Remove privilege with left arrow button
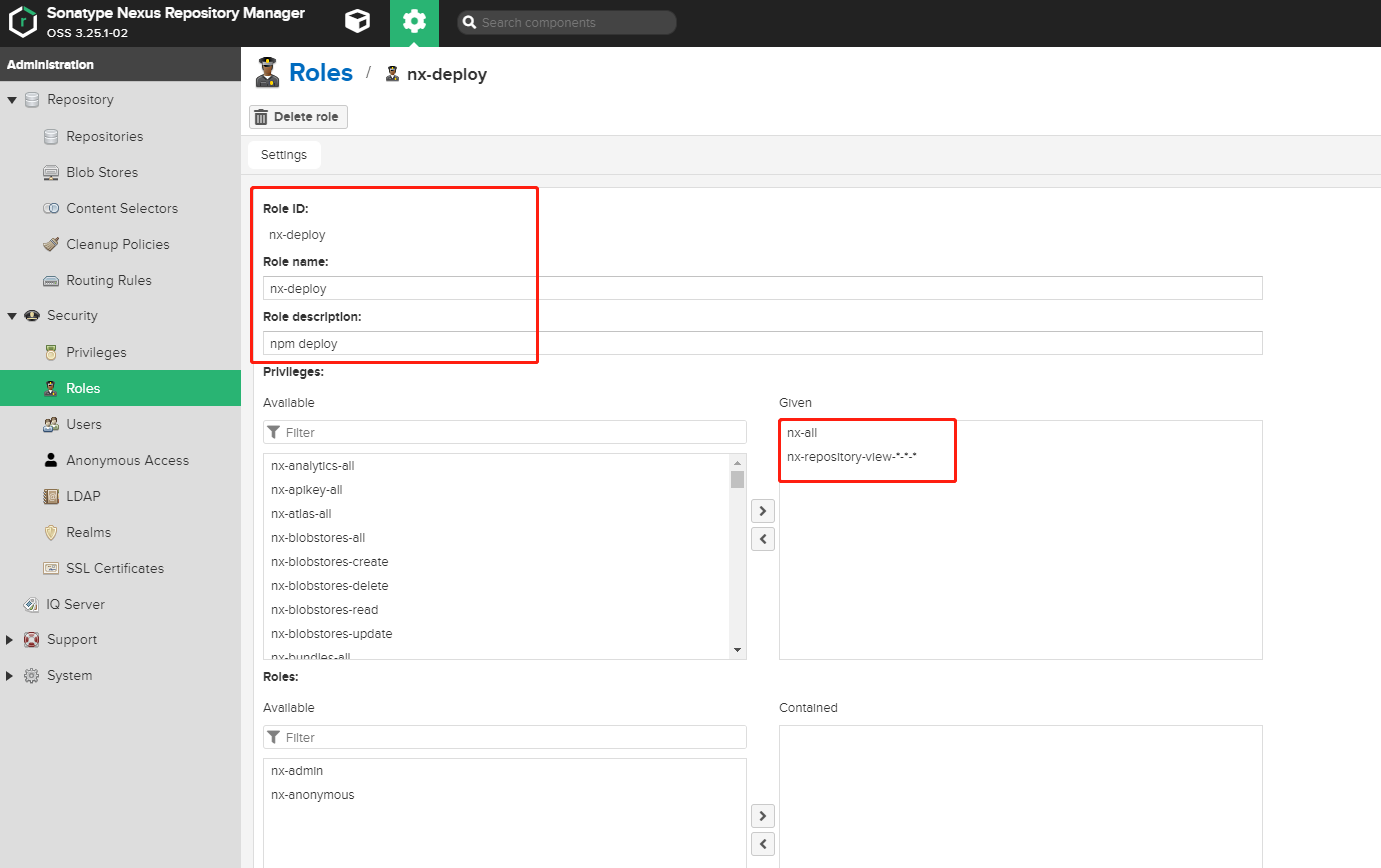The height and width of the screenshot is (868, 1381). coord(762,539)
